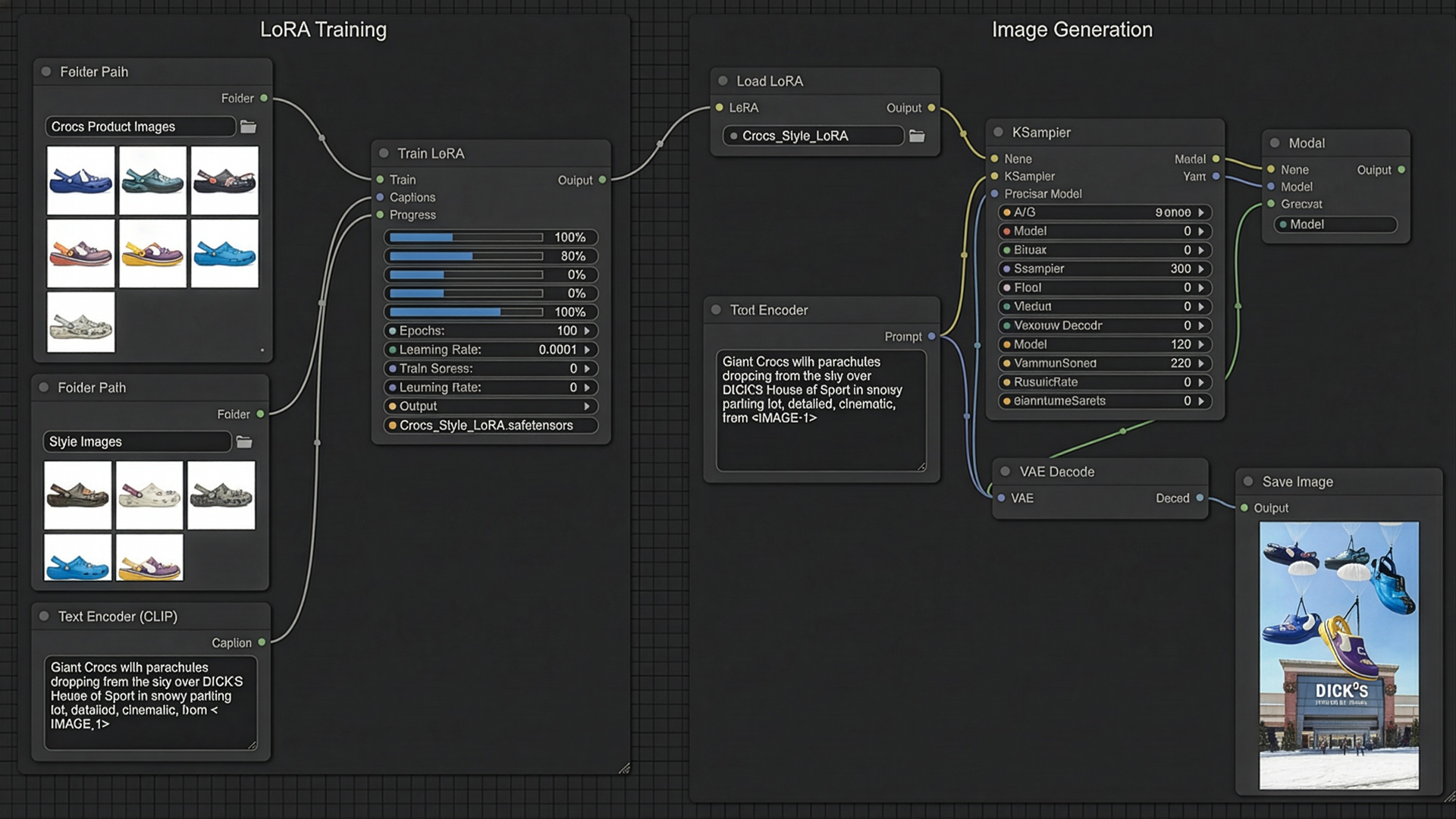Open folder icon next to Crocs_Style_LoRA

coord(917,136)
